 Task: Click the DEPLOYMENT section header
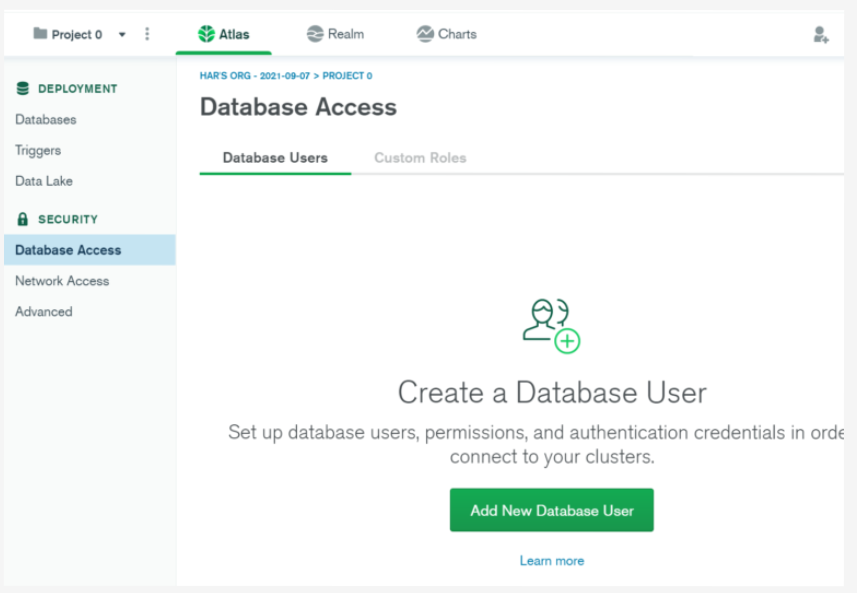78,89
